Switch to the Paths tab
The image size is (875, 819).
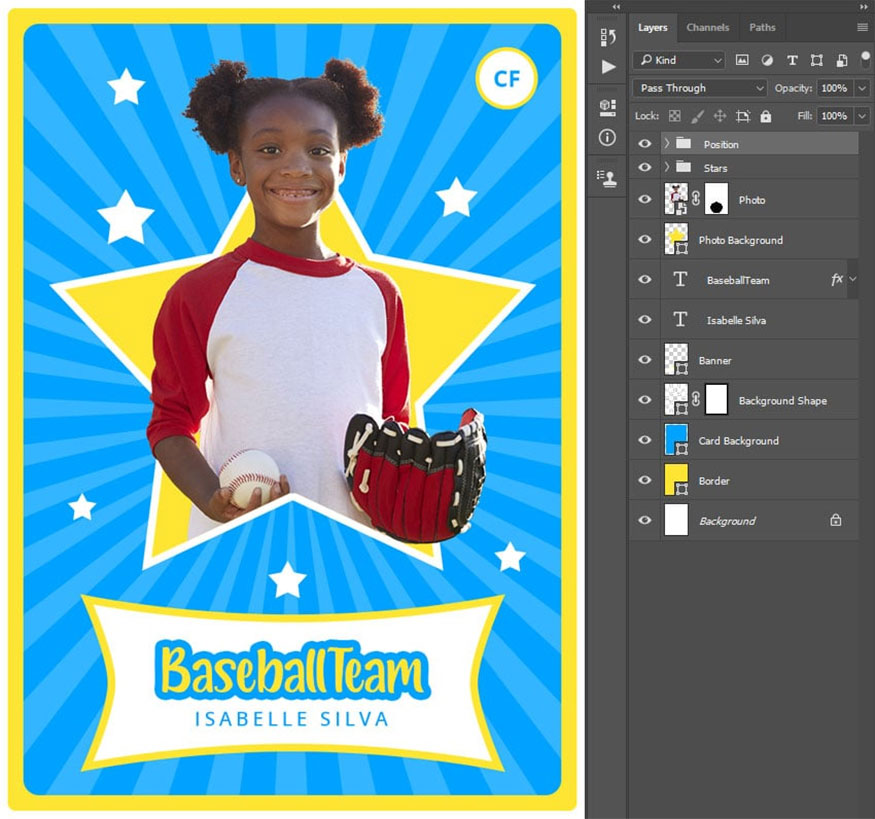(x=762, y=27)
